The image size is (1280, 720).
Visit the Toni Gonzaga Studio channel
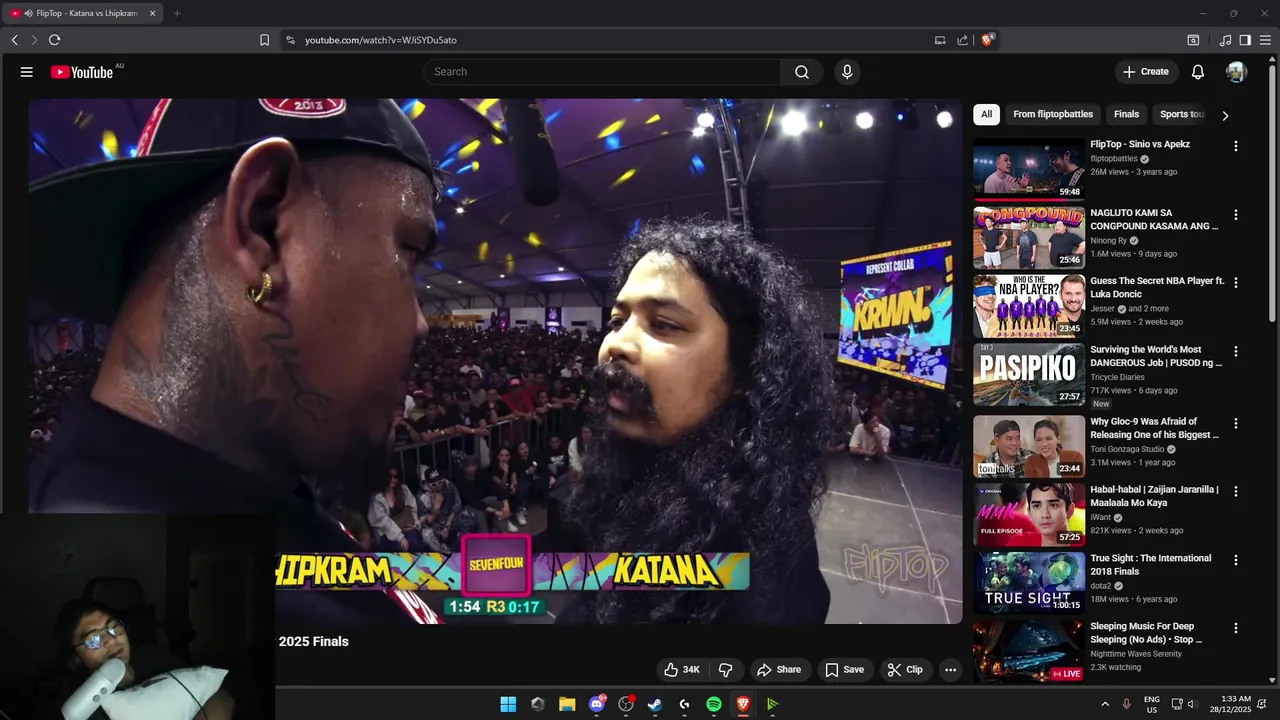pos(1127,449)
